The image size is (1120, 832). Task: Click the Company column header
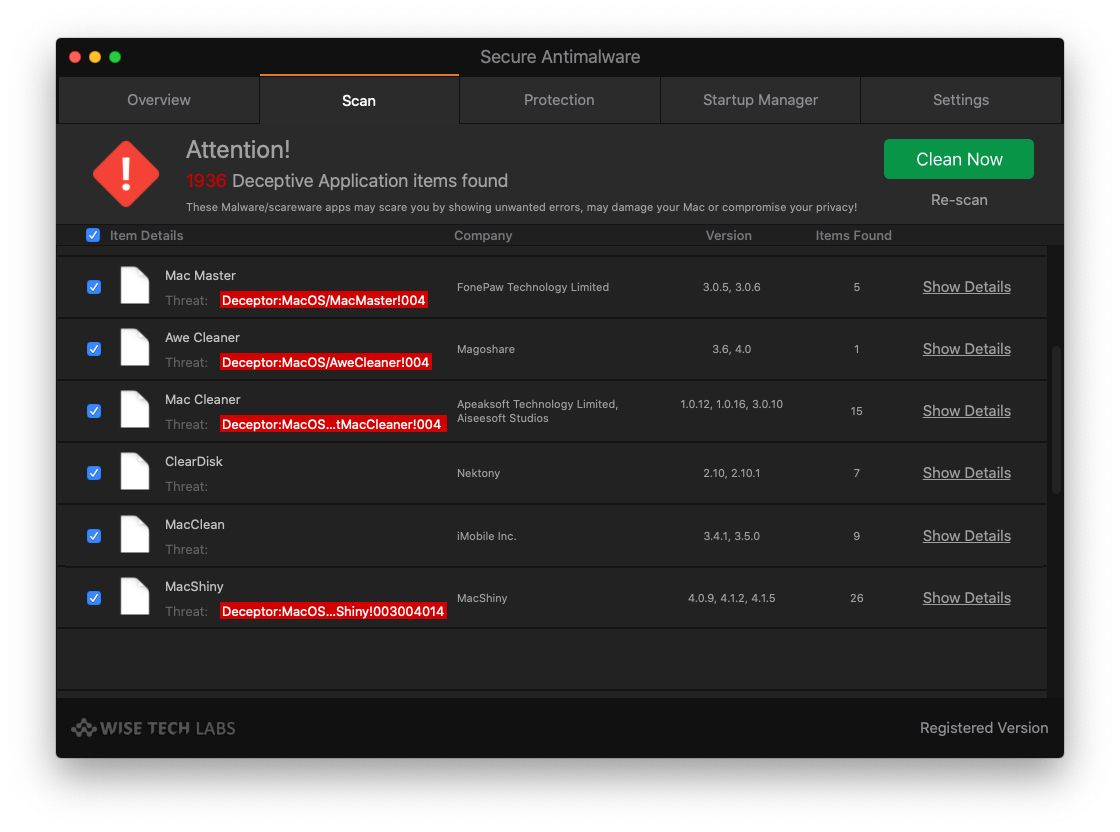483,236
